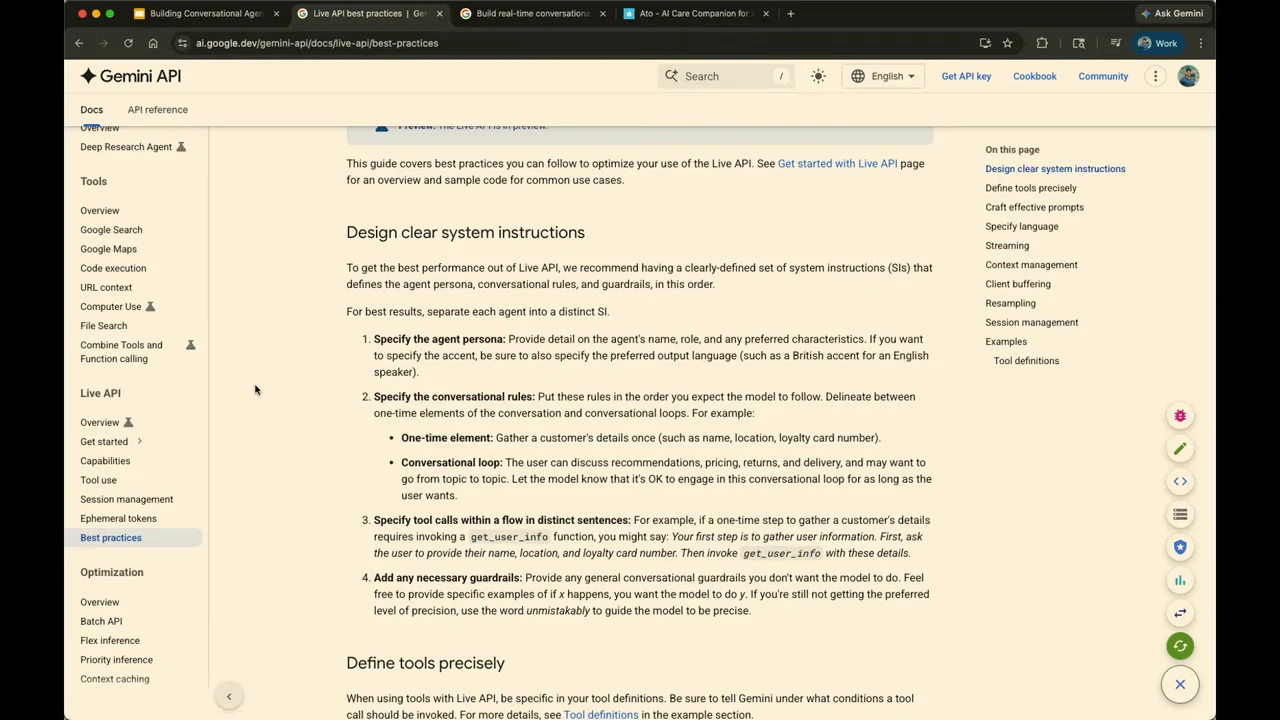This screenshot has height=720, width=1280.
Task: Click the teal bar chart floating icon
Action: pyautogui.click(x=1180, y=580)
